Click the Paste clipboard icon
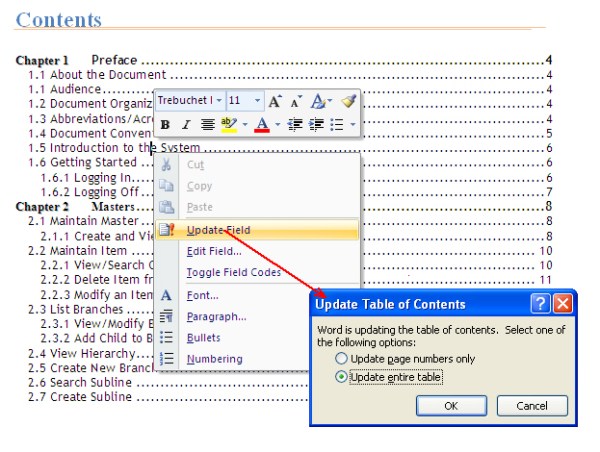Image resolution: width=600 pixels, height=452 pixels. click(166, 207)
